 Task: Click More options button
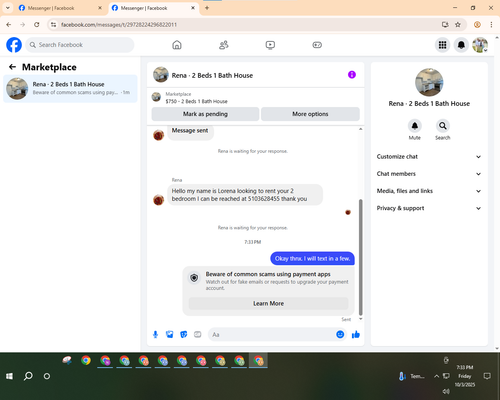(x=310, y=114)
